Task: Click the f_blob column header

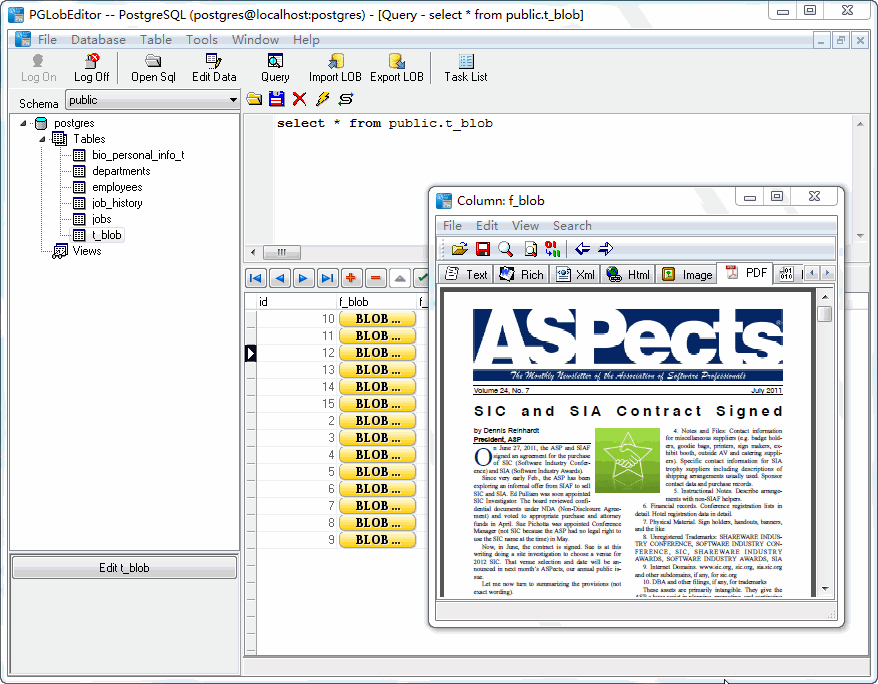Action: click(377, 302)
